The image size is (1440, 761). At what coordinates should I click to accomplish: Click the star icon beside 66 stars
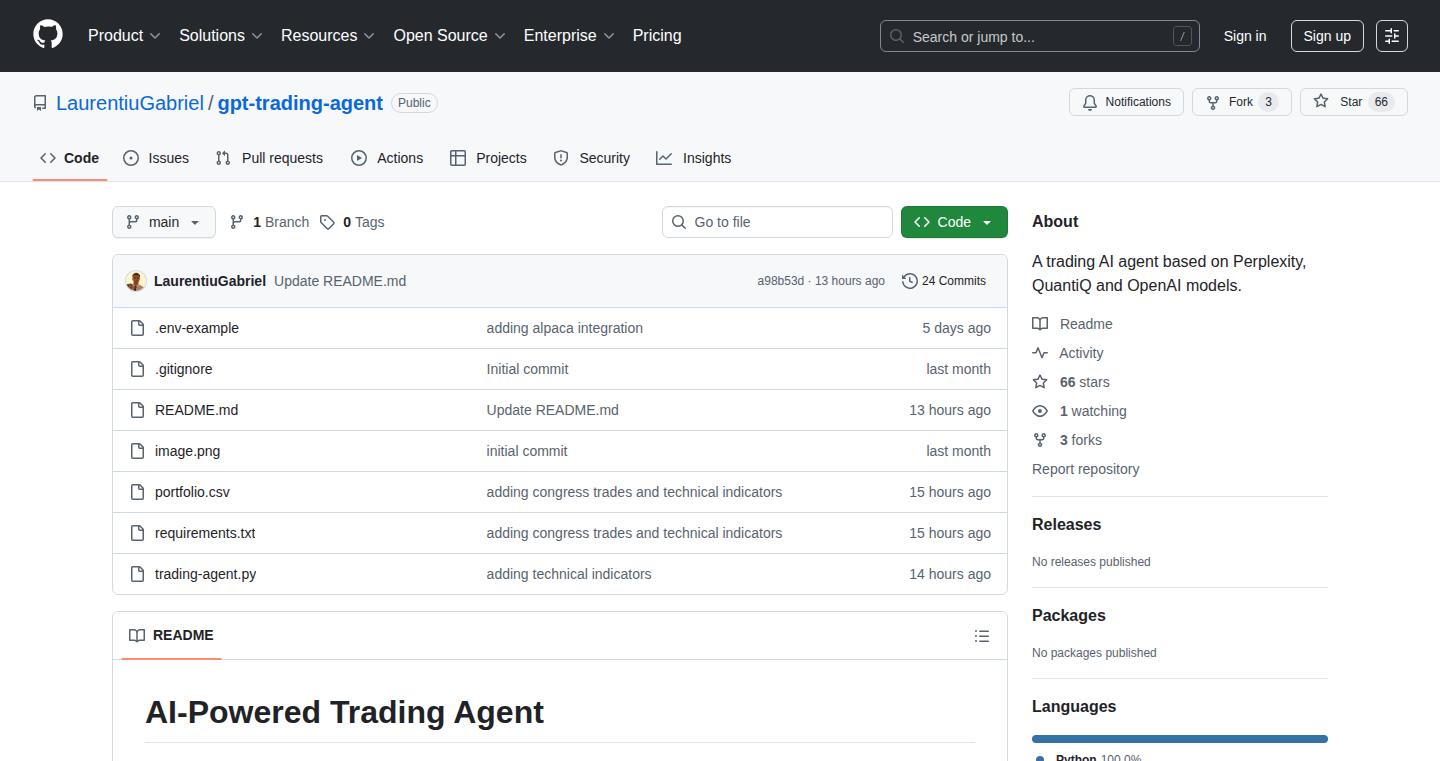pyautogui.click(x=1040, y=382)
